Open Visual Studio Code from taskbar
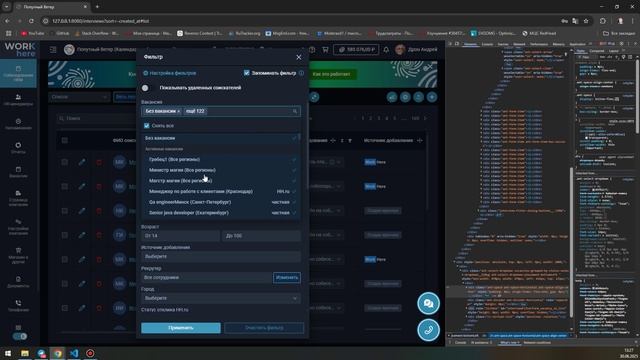Screen dimensions: 640x360 click(x=74, y=353)
